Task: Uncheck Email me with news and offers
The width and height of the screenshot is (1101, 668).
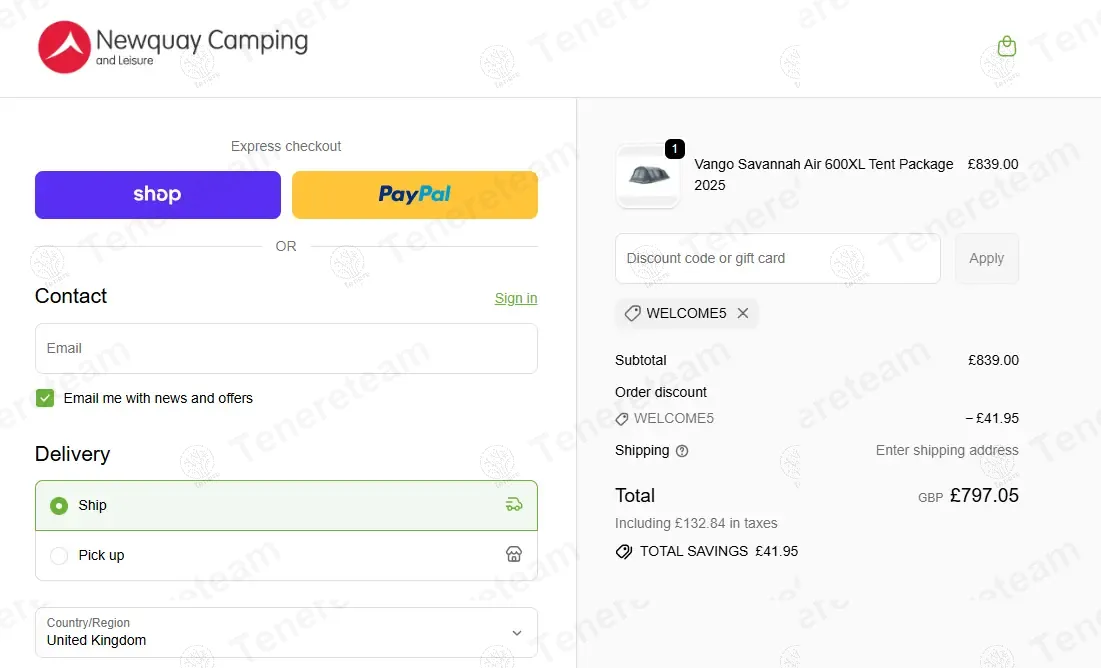Action: click(x=45, y=398)
